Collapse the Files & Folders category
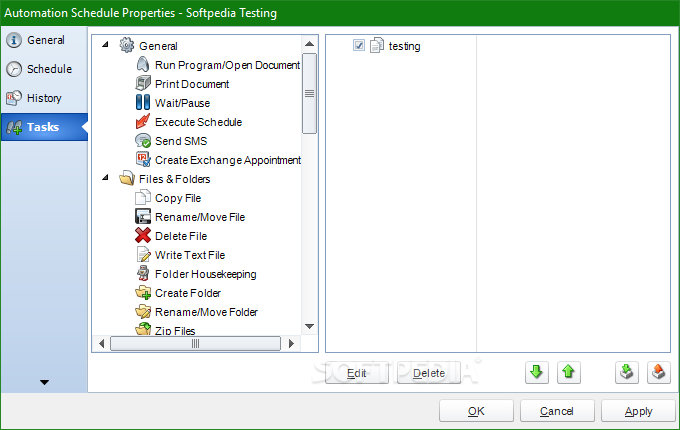 [105, 177]
